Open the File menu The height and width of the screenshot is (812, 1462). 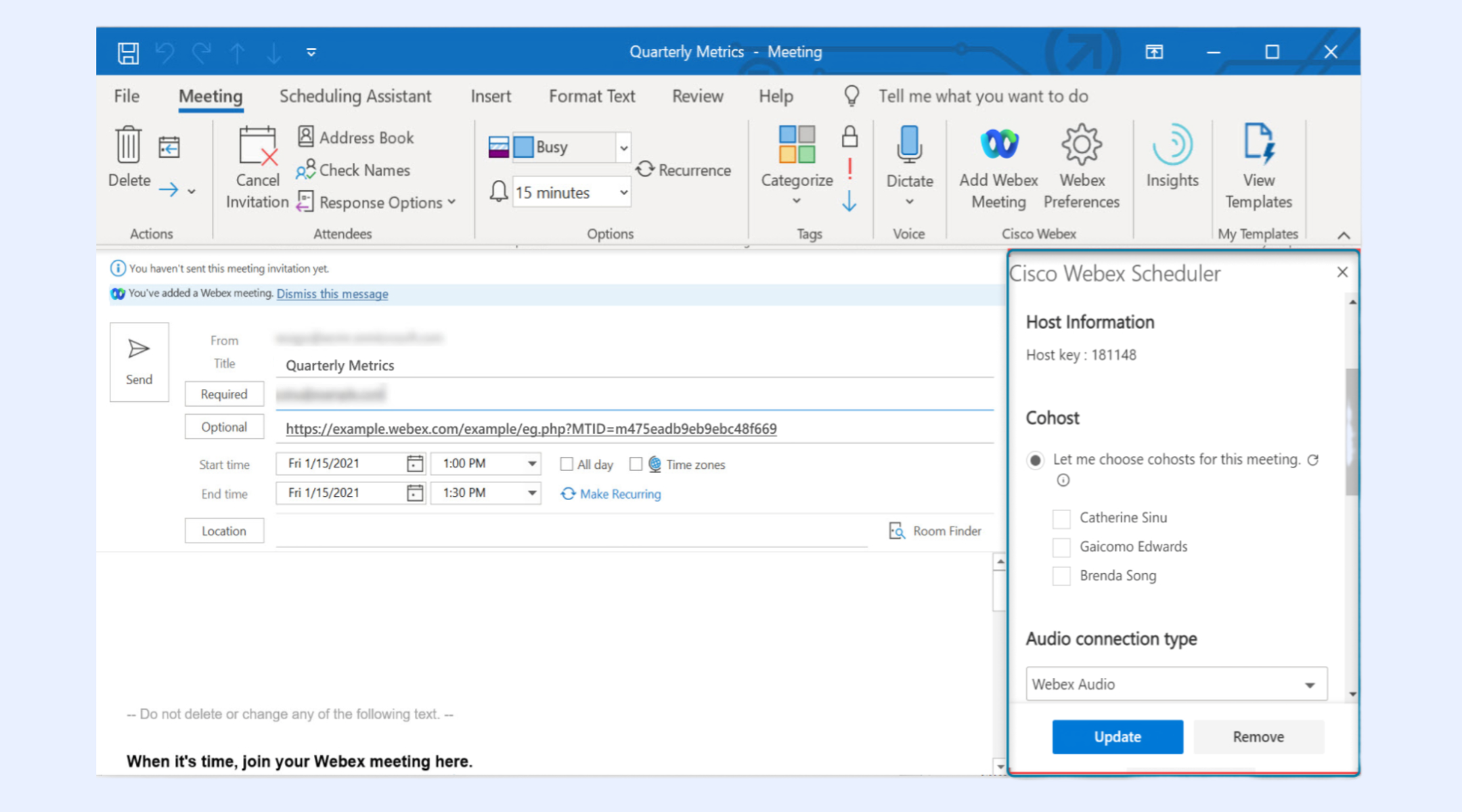(x=127, y=96)
